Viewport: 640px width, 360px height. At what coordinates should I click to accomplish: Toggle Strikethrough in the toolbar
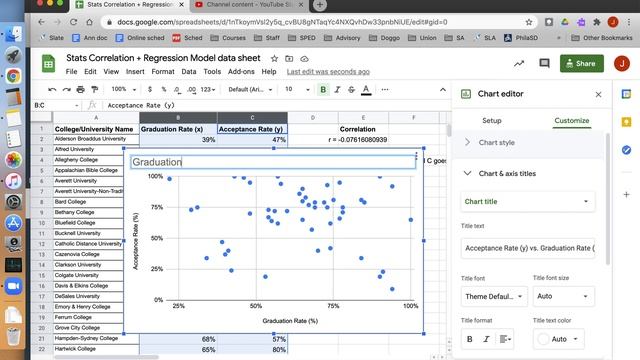point(351,89)
